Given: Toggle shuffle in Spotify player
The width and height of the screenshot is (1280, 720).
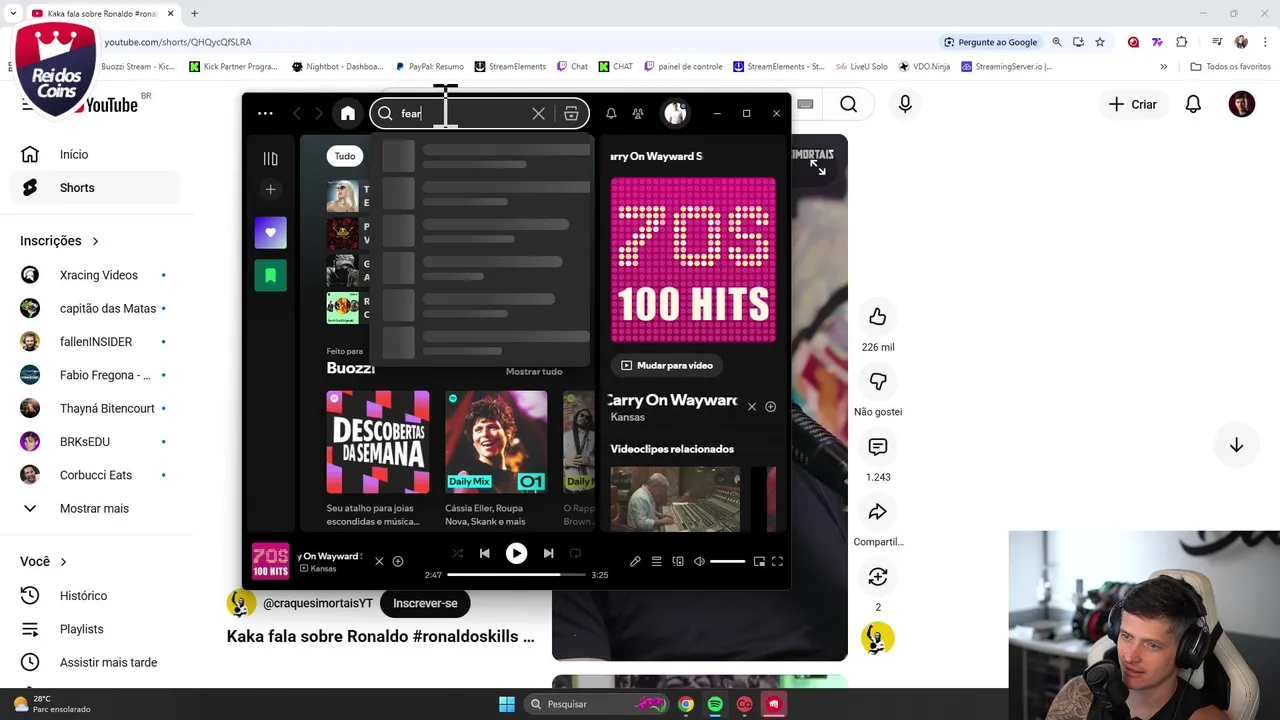Looking at the screenshot, I should 458,553.
